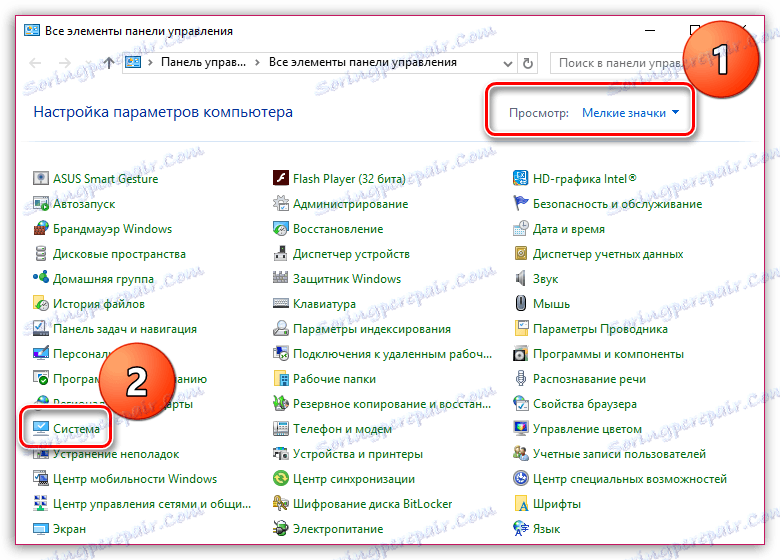Expand the chevron before Все элементы breadcrumb
780x560 pixels.
[257, 63]
